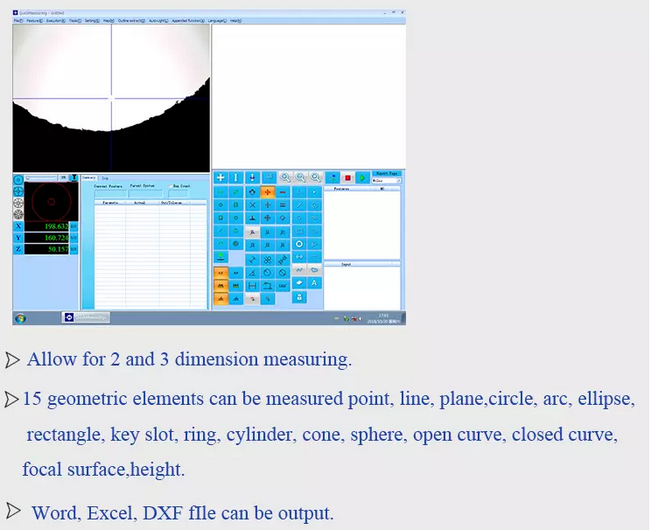The height and width of the screenshot is (530, 650).
Task: Toggle the top orange highlighted mode button
Action: [x=220, y=271]
